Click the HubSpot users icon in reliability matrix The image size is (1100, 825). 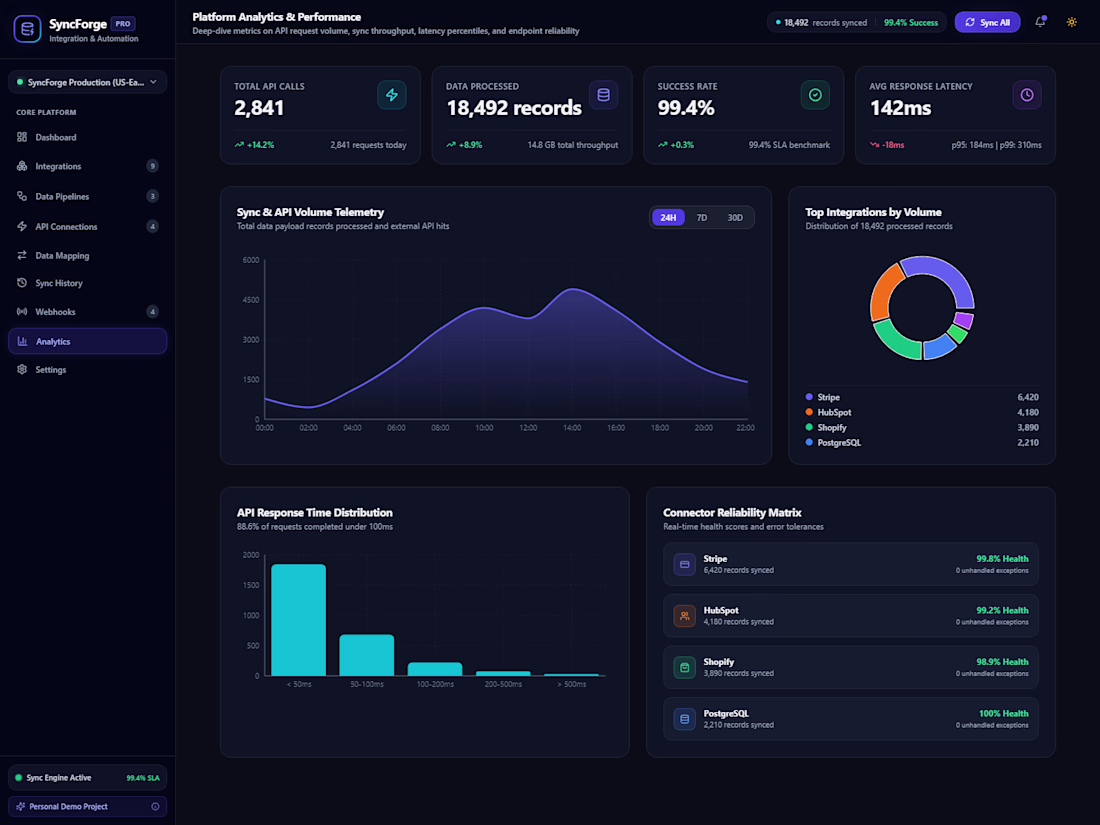coord(685,616)
